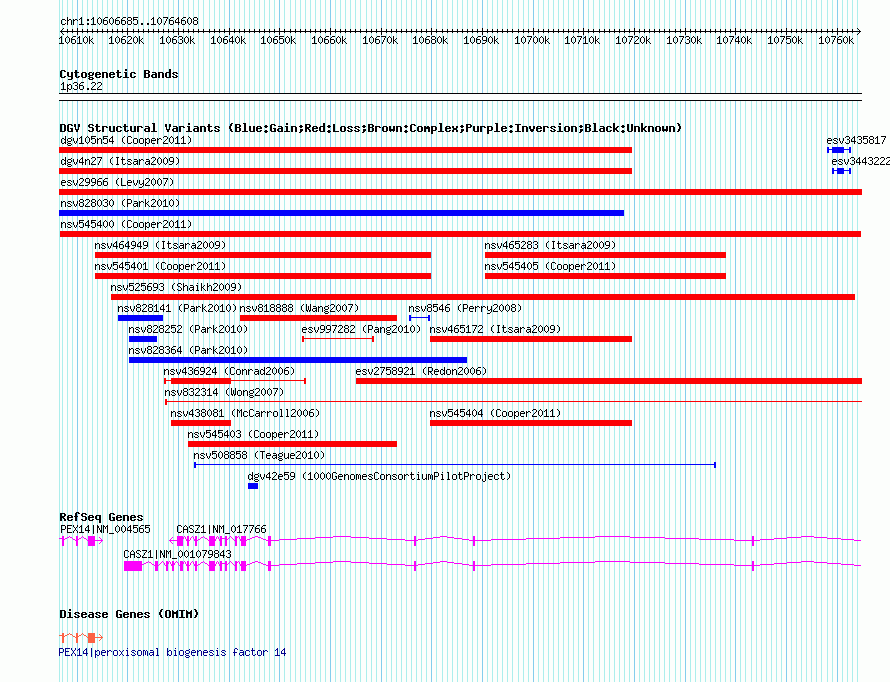This screenshot has height=682, width=890.
Task: Click the Disease Genes (OMIM) track heading
Action: (x=129, y=614)
